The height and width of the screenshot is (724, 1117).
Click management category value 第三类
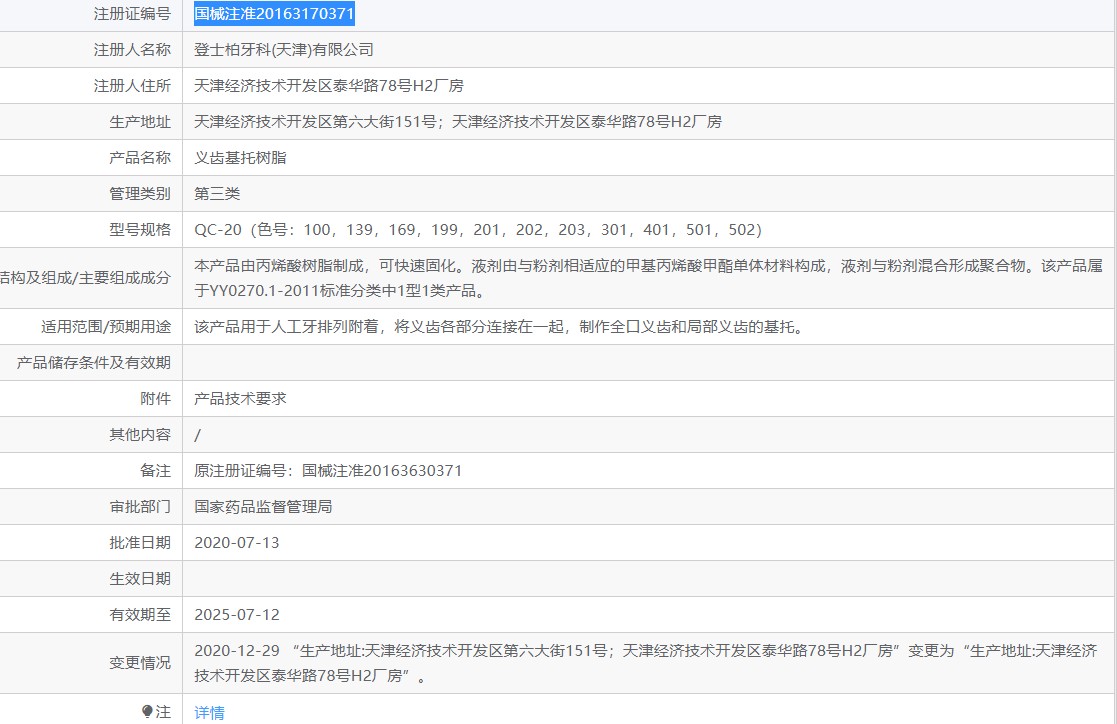217,193
